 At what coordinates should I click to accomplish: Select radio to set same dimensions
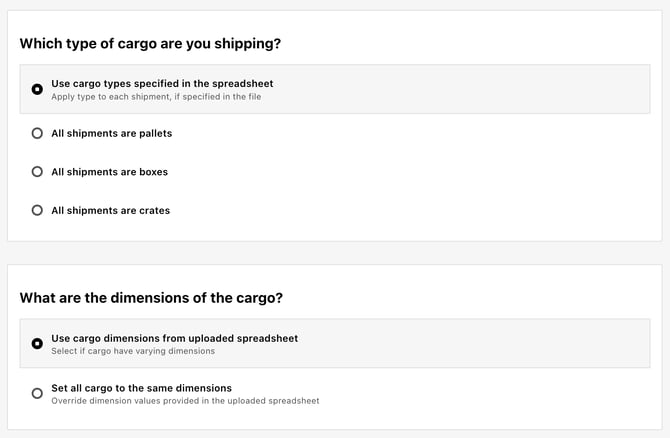point(37,393)
